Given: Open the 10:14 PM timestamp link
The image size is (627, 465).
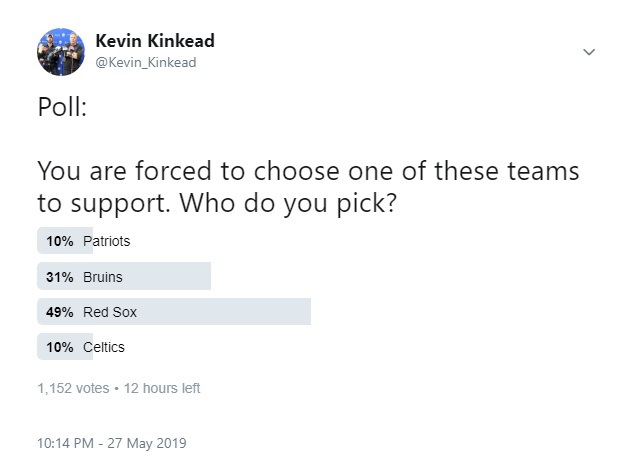Looking at the screenshot, I should click(x=67, y=442).
